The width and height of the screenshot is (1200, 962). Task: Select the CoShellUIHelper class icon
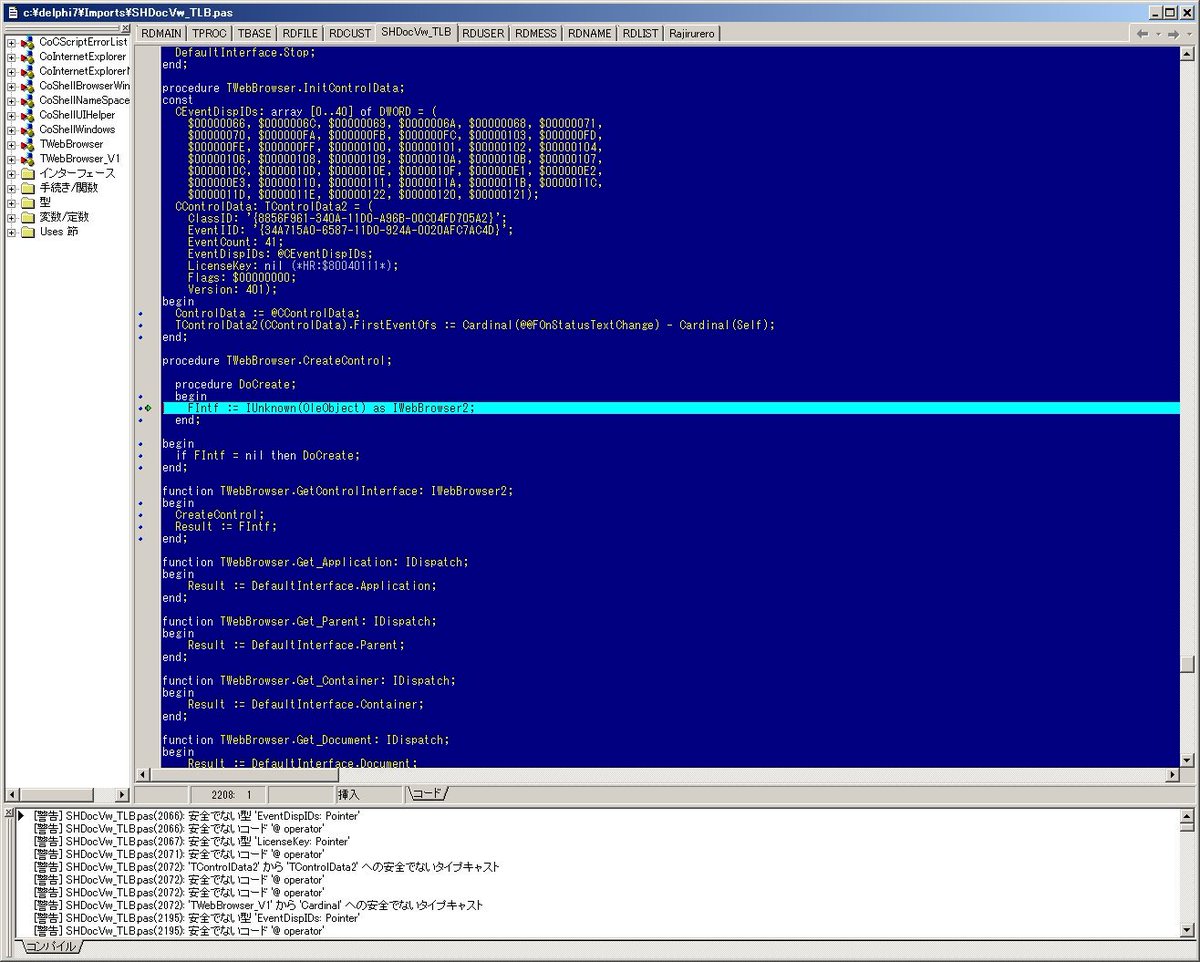pos(27,115)
